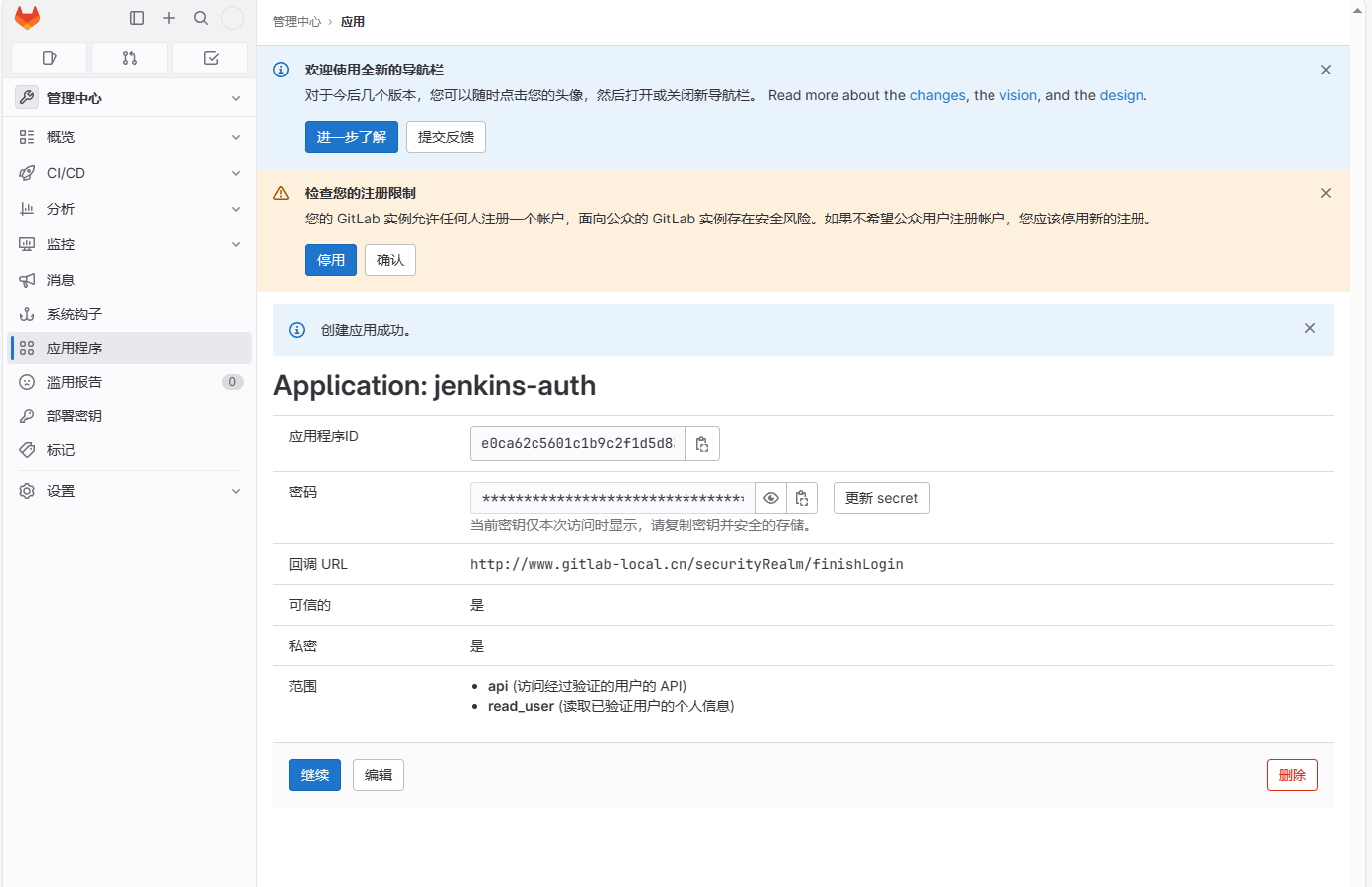
Task: Follow the 'vision' link
Action: pyautogui.click(x=1018, y=95)
